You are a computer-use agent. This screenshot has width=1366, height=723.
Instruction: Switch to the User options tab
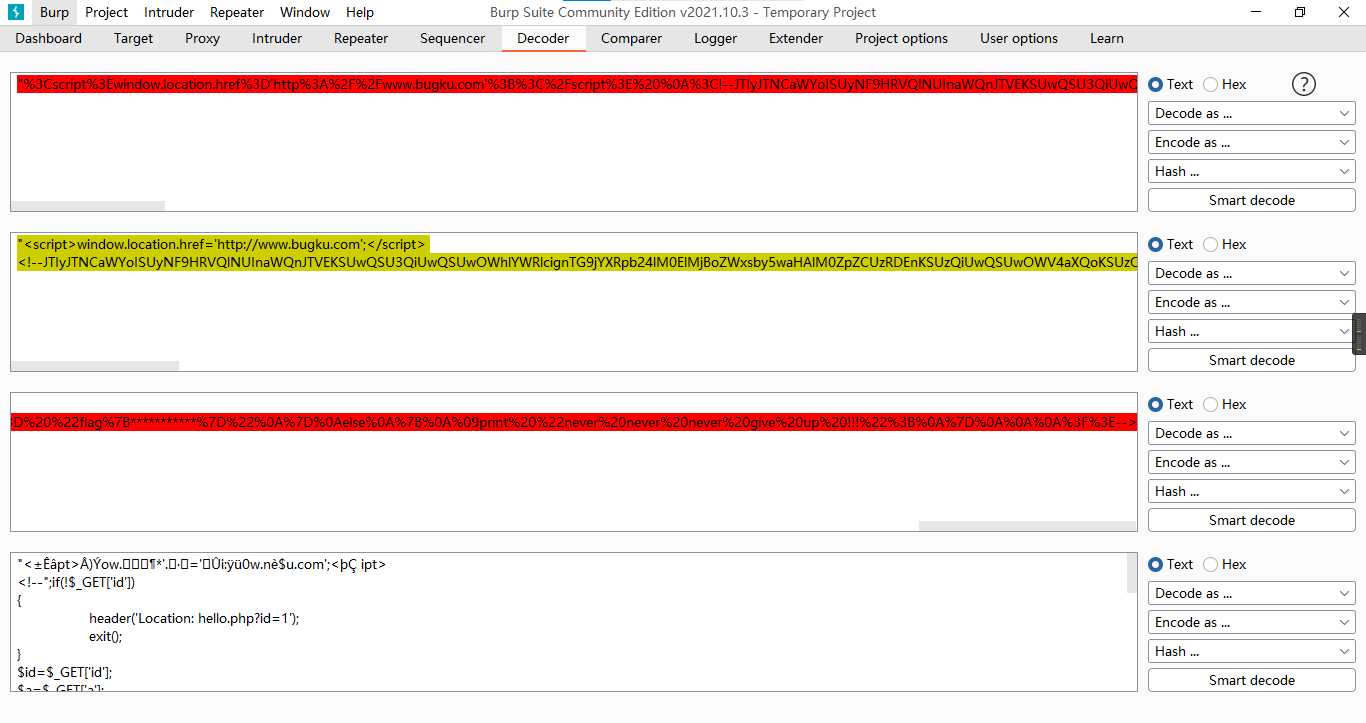[x=1019, y=38]
